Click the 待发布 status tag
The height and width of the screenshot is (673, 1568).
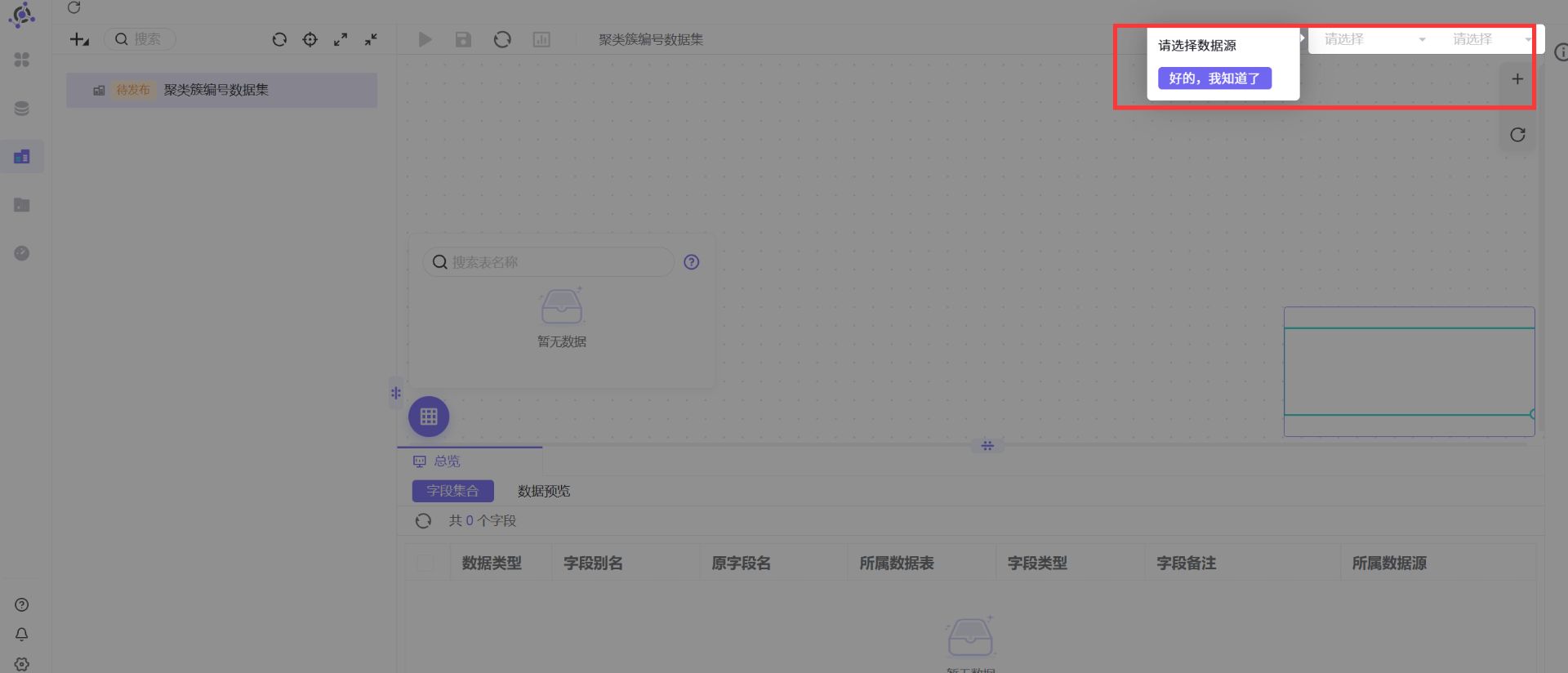pos(133,90)
